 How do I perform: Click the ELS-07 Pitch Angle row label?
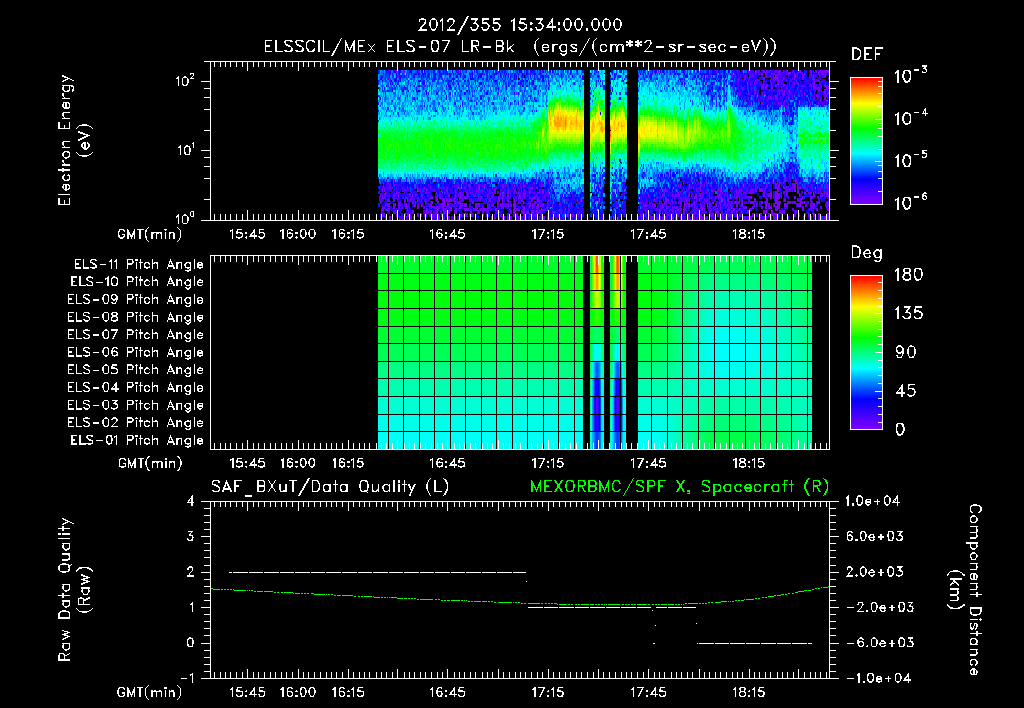136,334
